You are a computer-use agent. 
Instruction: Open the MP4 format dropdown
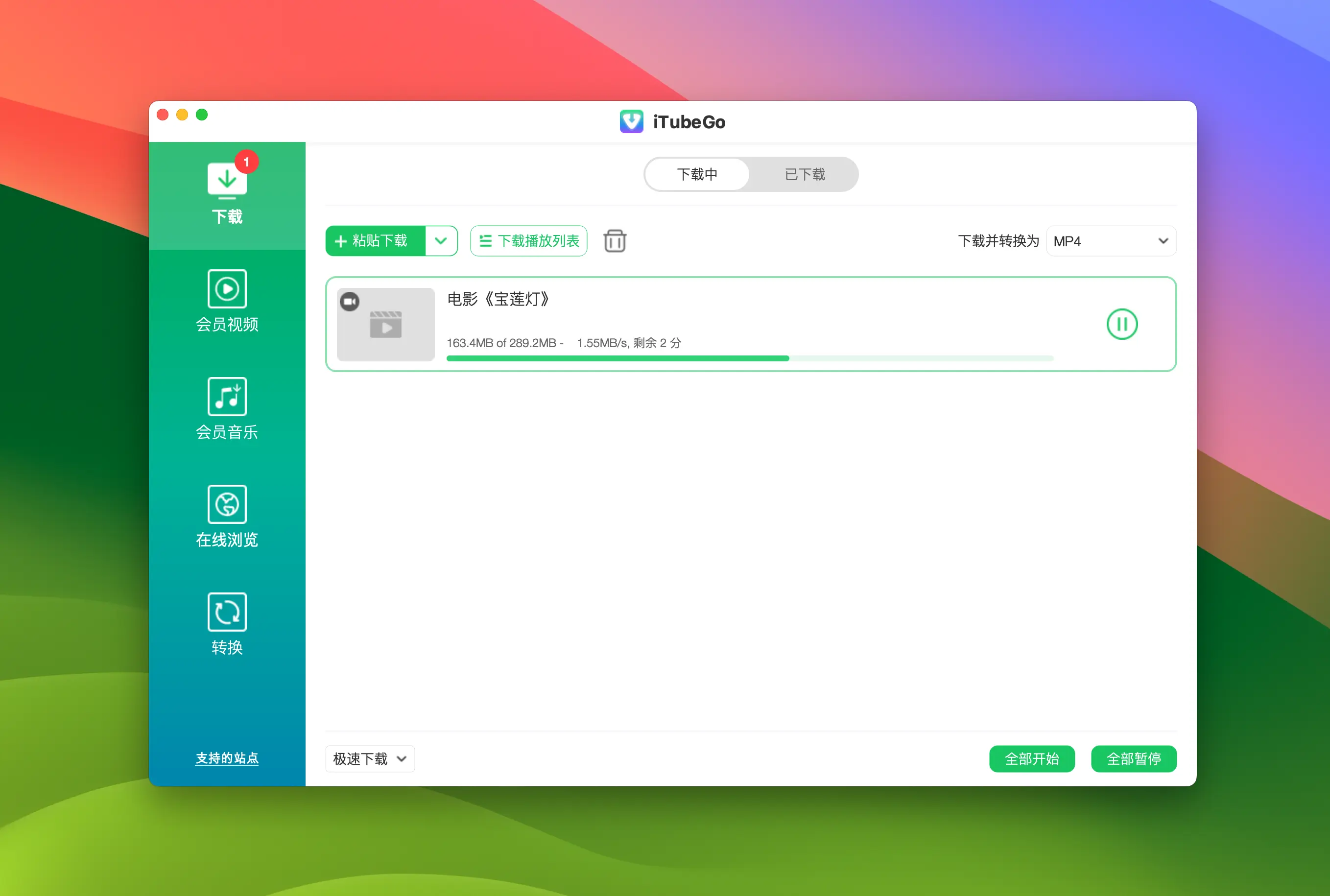coord(1111,241)
